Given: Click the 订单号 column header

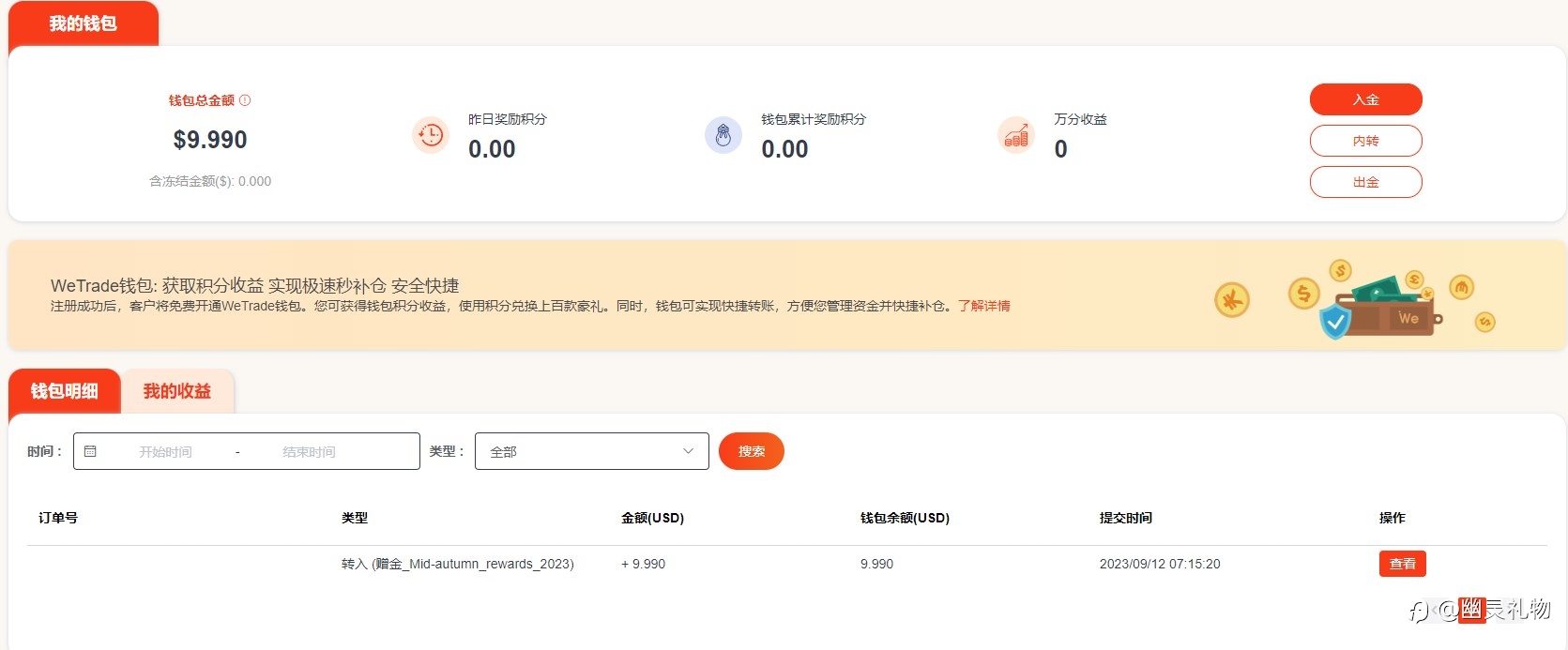Looking at the screenshot, I should tap(58, 518).
